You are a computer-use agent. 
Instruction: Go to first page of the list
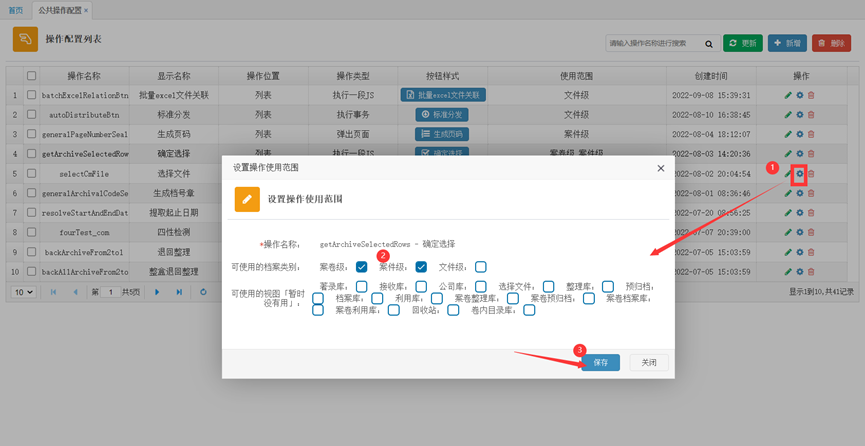point(54,292)
